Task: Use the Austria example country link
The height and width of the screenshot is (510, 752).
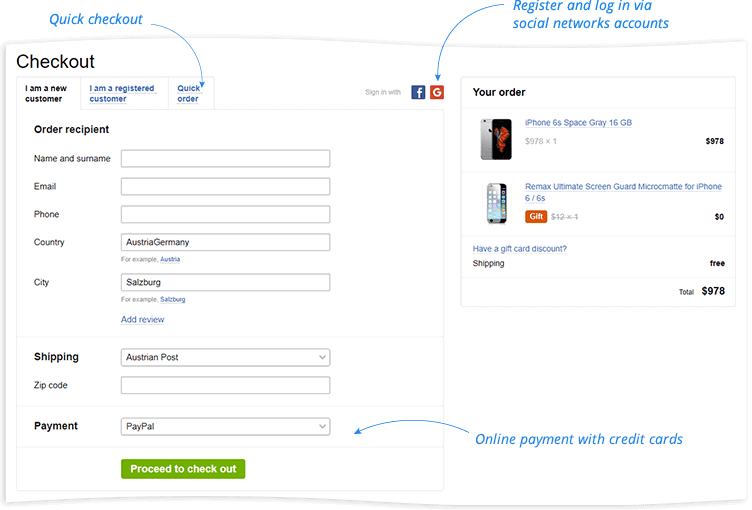Action: pos(170,259)
